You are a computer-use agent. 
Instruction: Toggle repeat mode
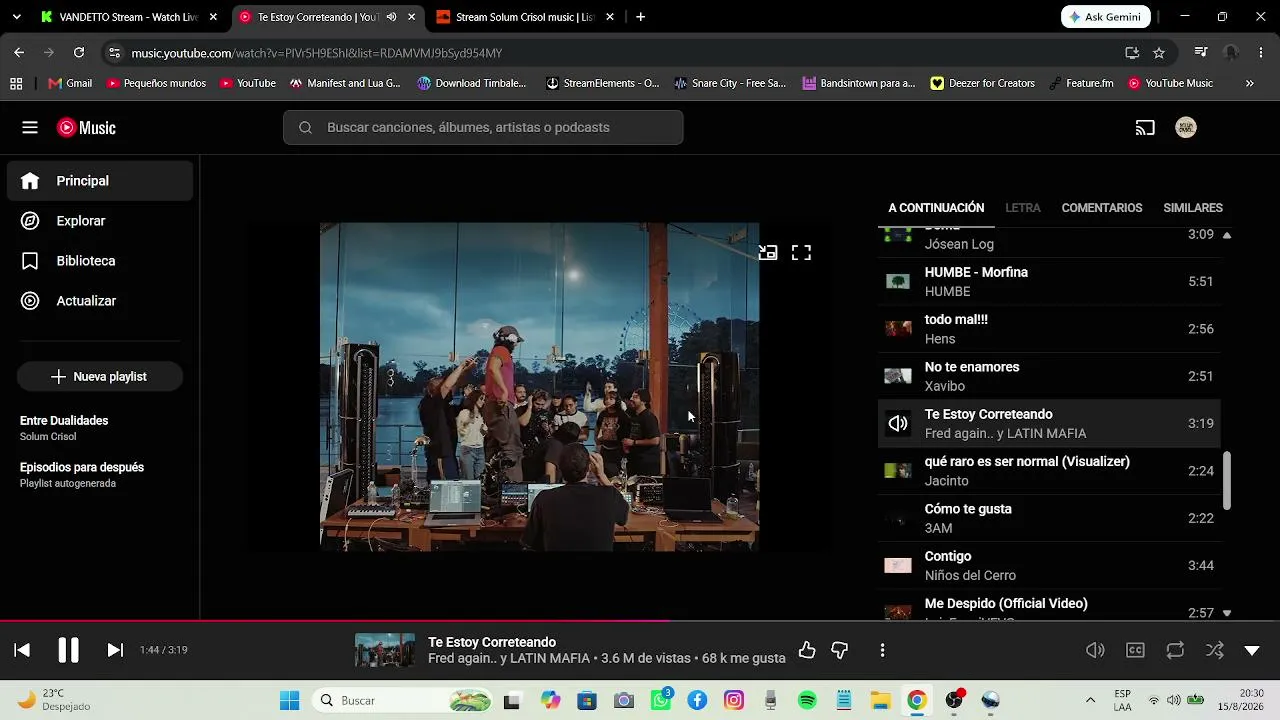click(1175, 650)
